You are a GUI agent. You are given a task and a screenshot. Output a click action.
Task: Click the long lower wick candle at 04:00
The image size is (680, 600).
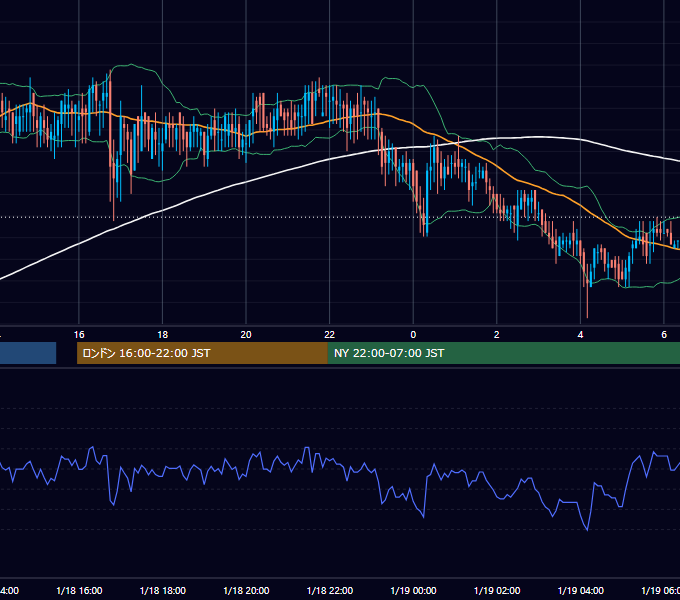point(587,290)
